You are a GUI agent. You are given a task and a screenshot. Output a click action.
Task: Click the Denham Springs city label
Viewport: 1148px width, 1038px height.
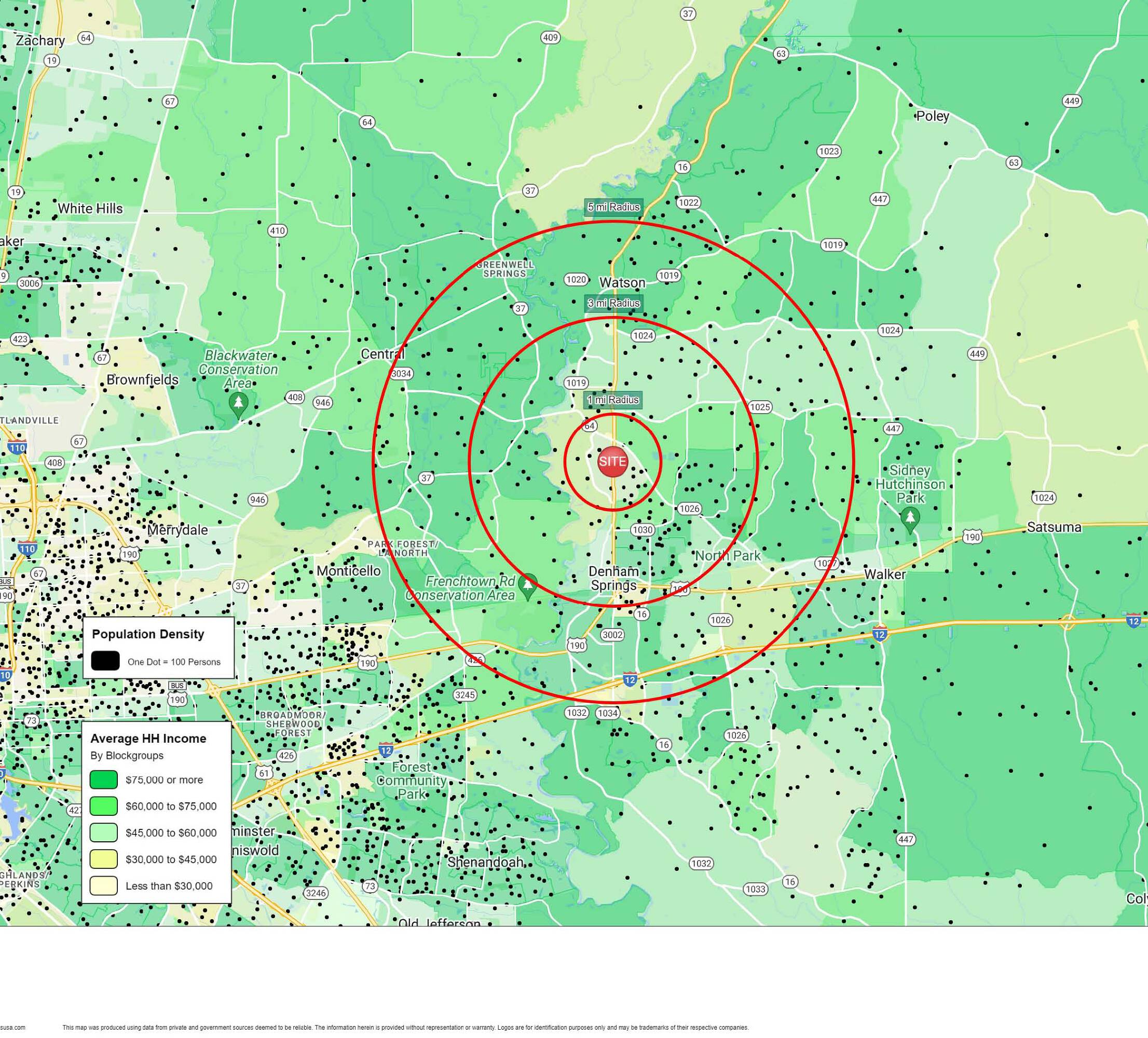click(x=613, y=578)
